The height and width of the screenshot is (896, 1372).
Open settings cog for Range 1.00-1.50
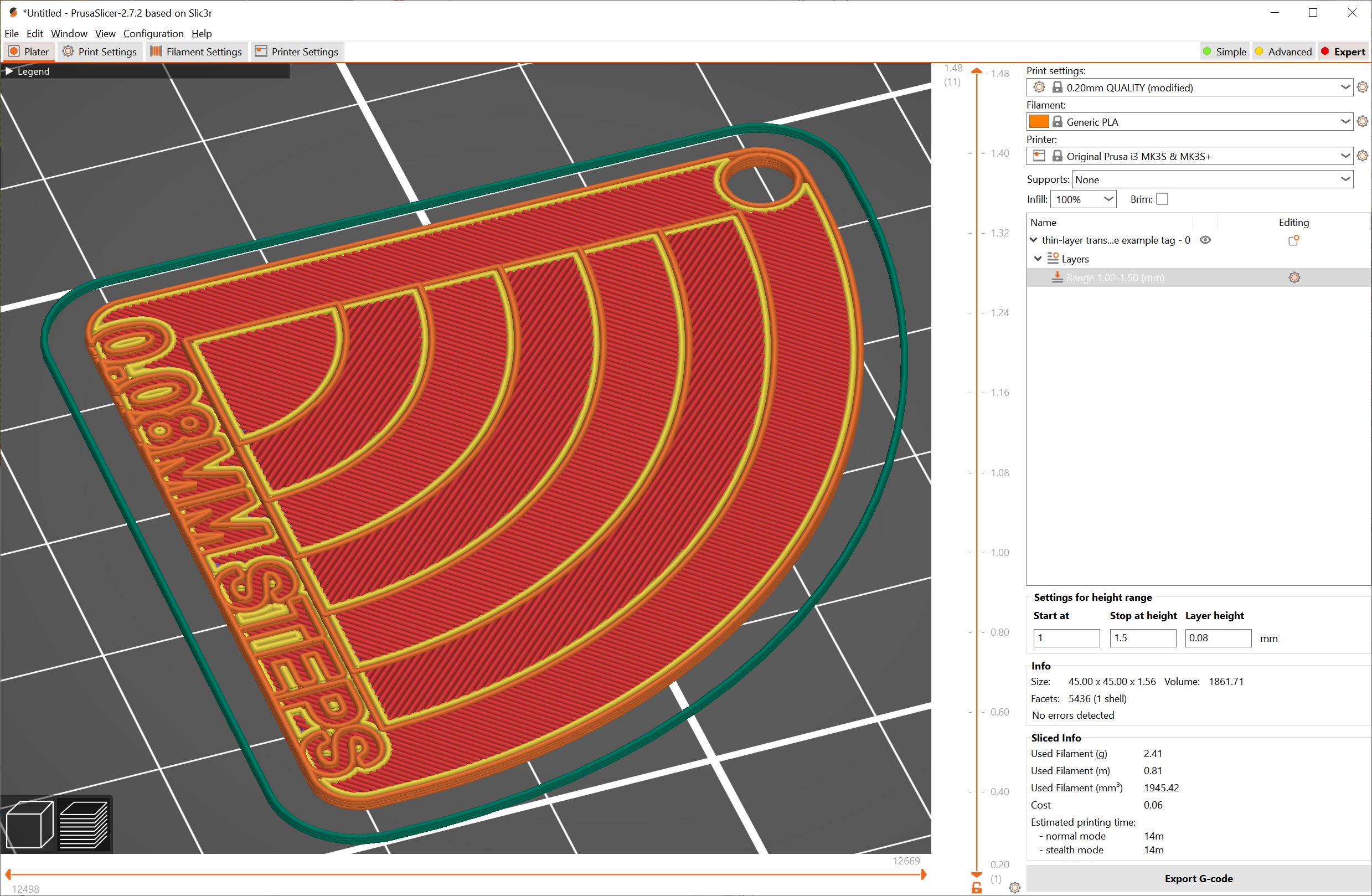[x=1294, y=278]
